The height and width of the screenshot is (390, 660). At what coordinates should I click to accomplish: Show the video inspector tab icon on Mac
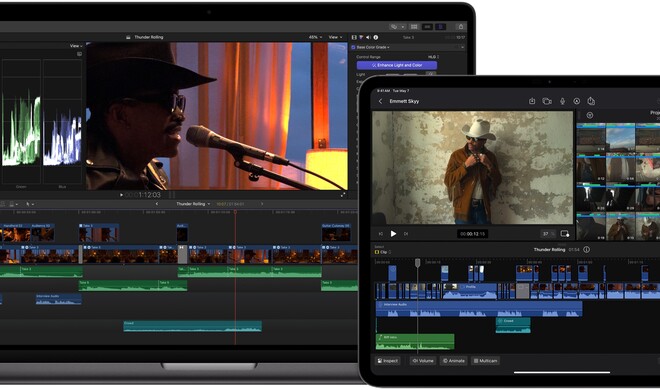tap(354, 37)
